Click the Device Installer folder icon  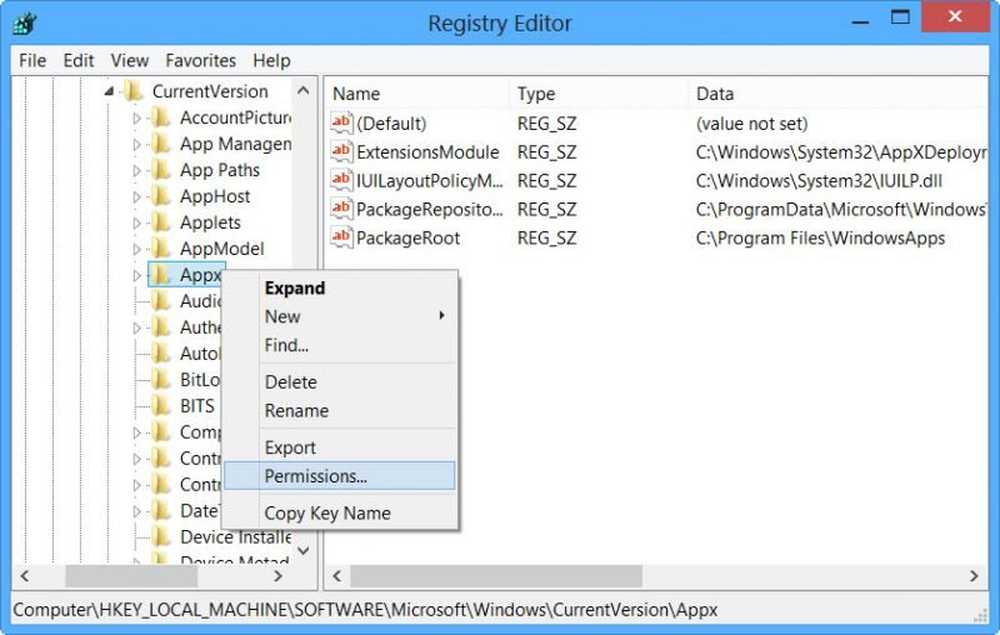click(161, 537)
